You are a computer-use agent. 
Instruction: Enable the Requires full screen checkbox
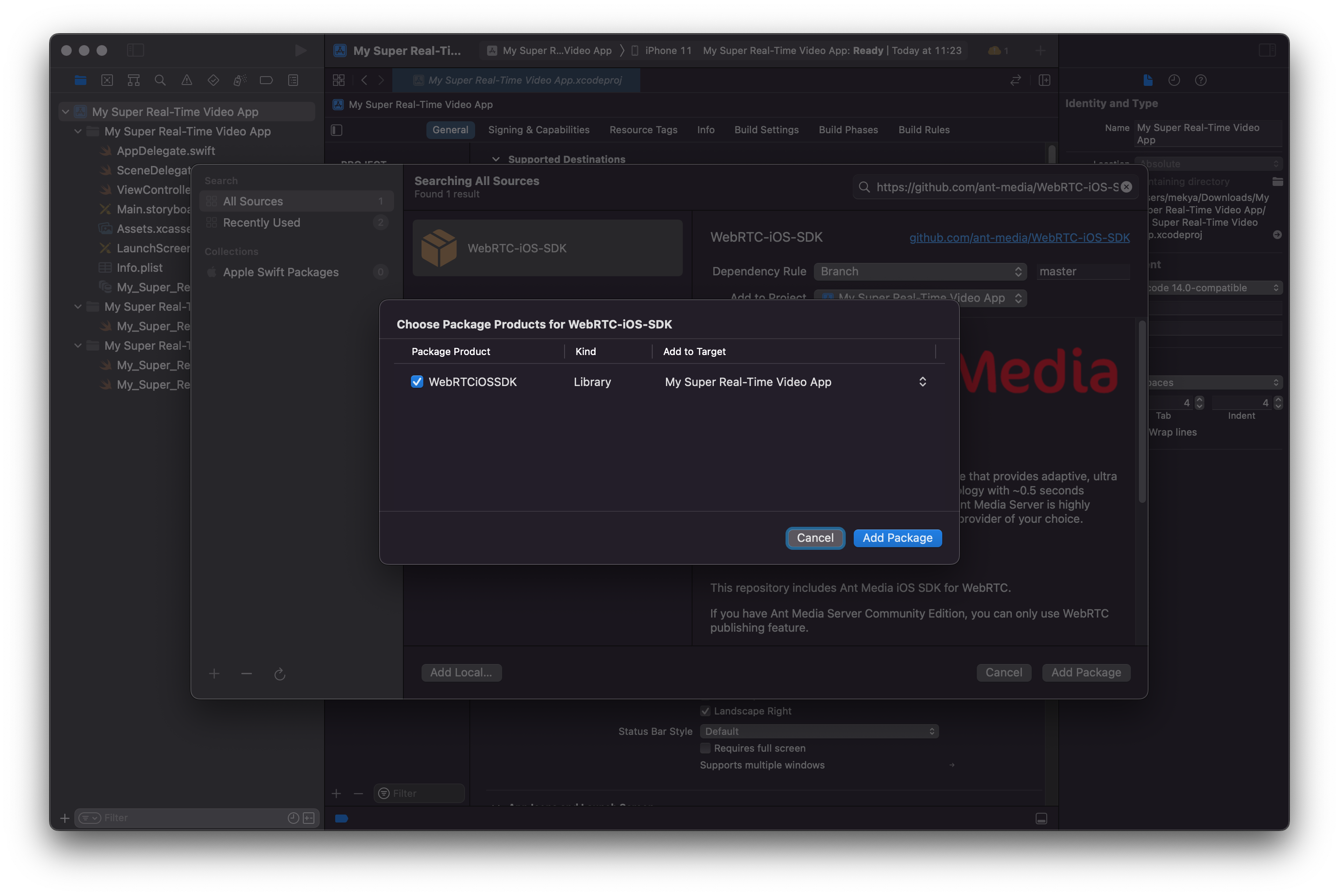705,748
